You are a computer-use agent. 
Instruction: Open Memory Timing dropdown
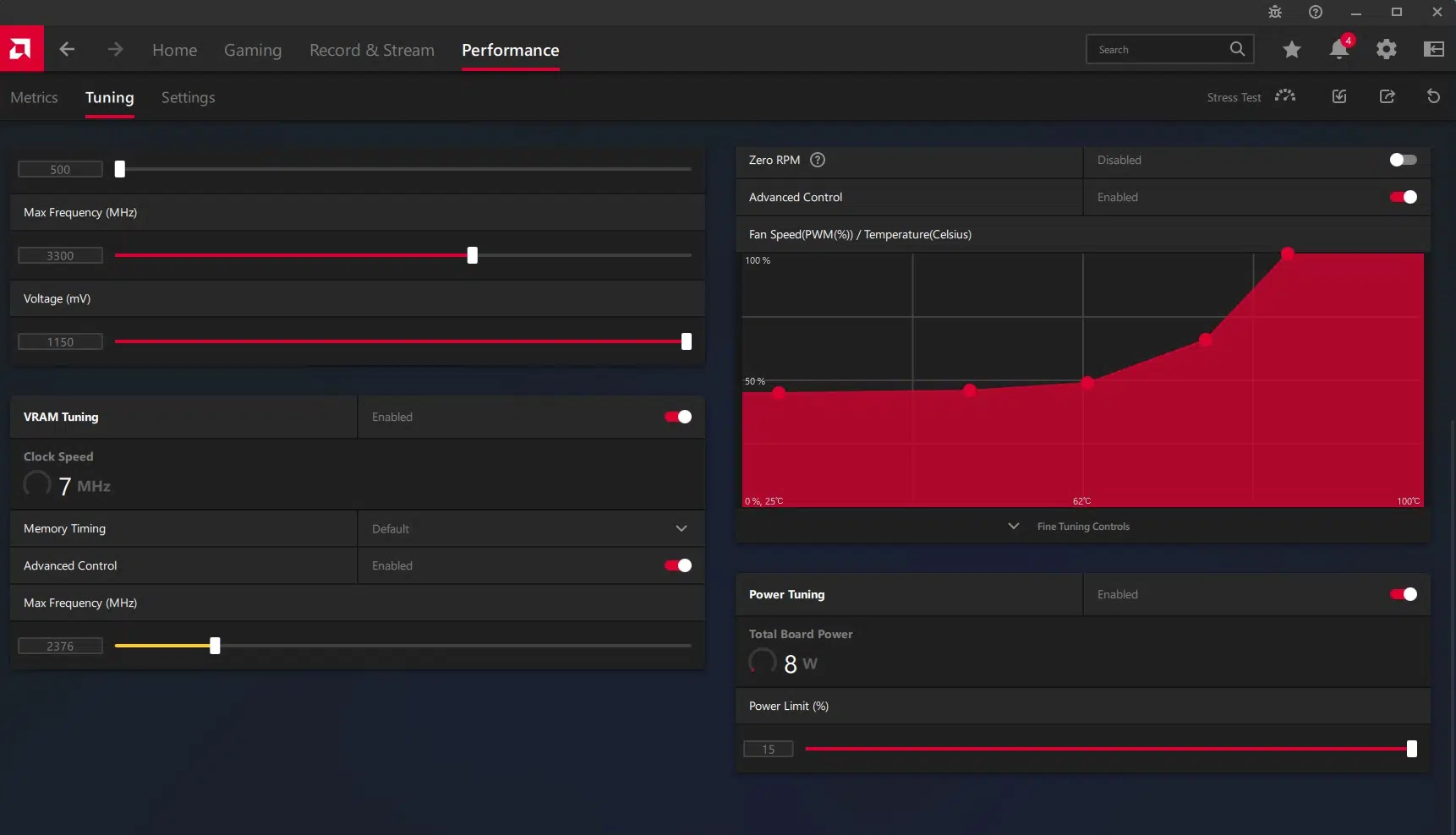tap(531, 528)
